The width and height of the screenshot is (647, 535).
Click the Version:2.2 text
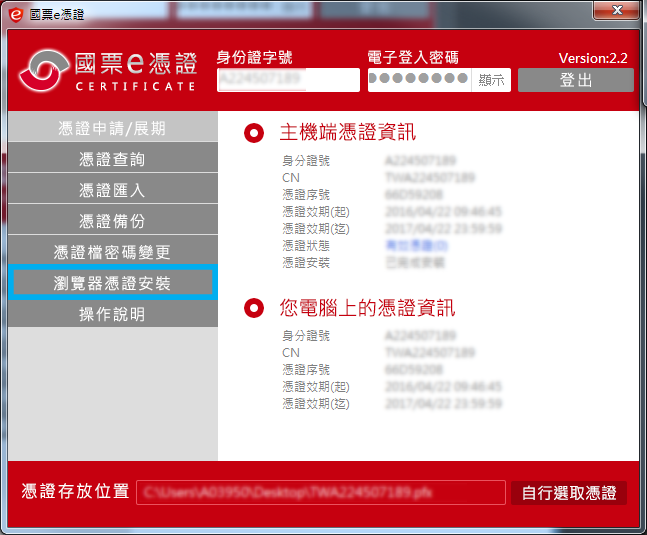tap(593, 58)
